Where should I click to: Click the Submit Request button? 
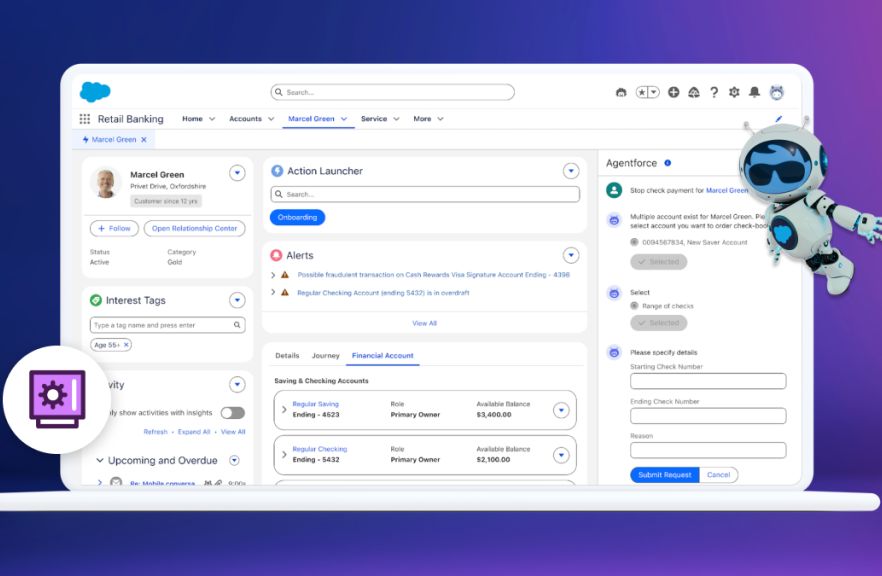pyautogui.click(x=664, y=475)
